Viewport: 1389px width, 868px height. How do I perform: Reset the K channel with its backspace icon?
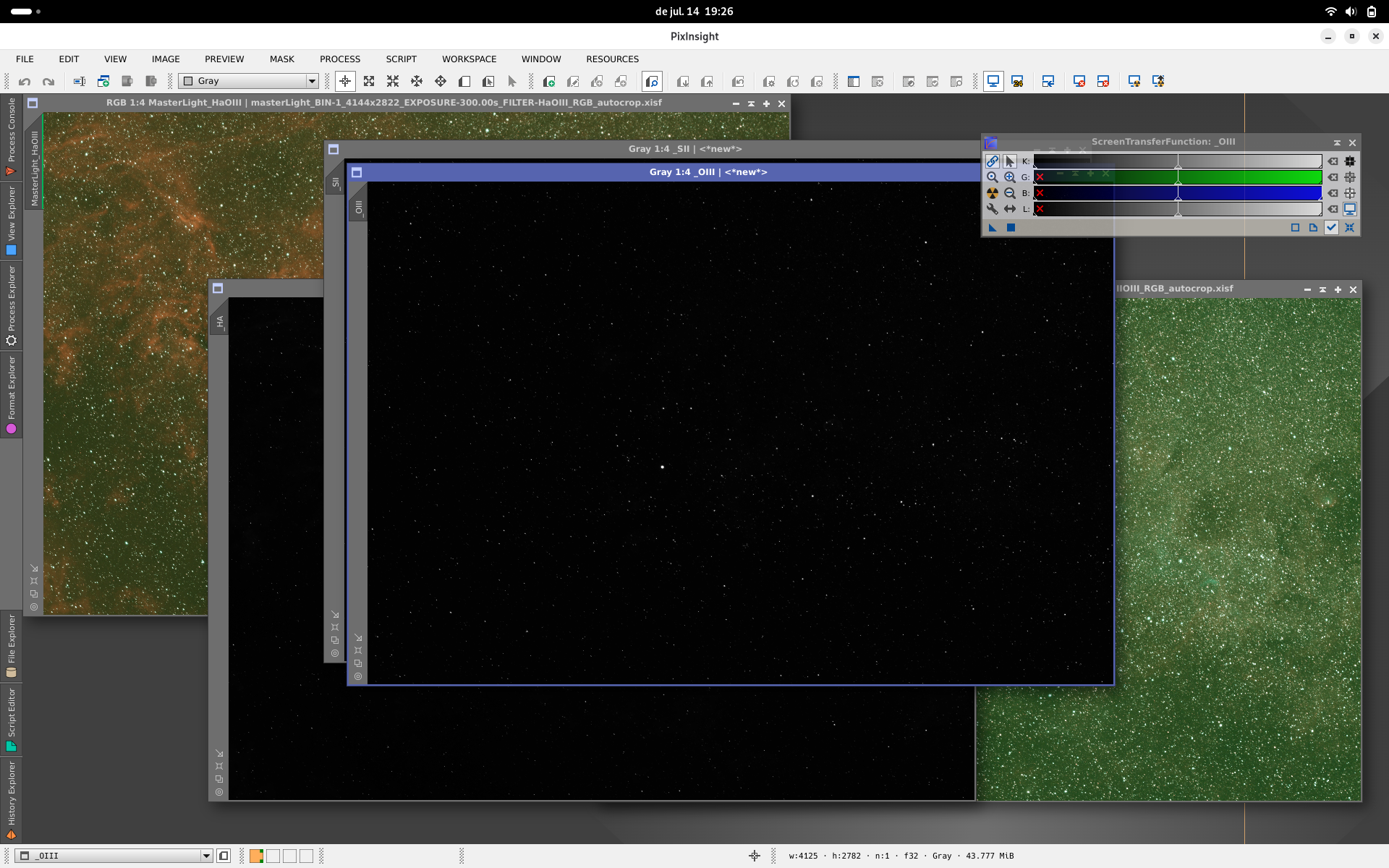coord(1333,161)
